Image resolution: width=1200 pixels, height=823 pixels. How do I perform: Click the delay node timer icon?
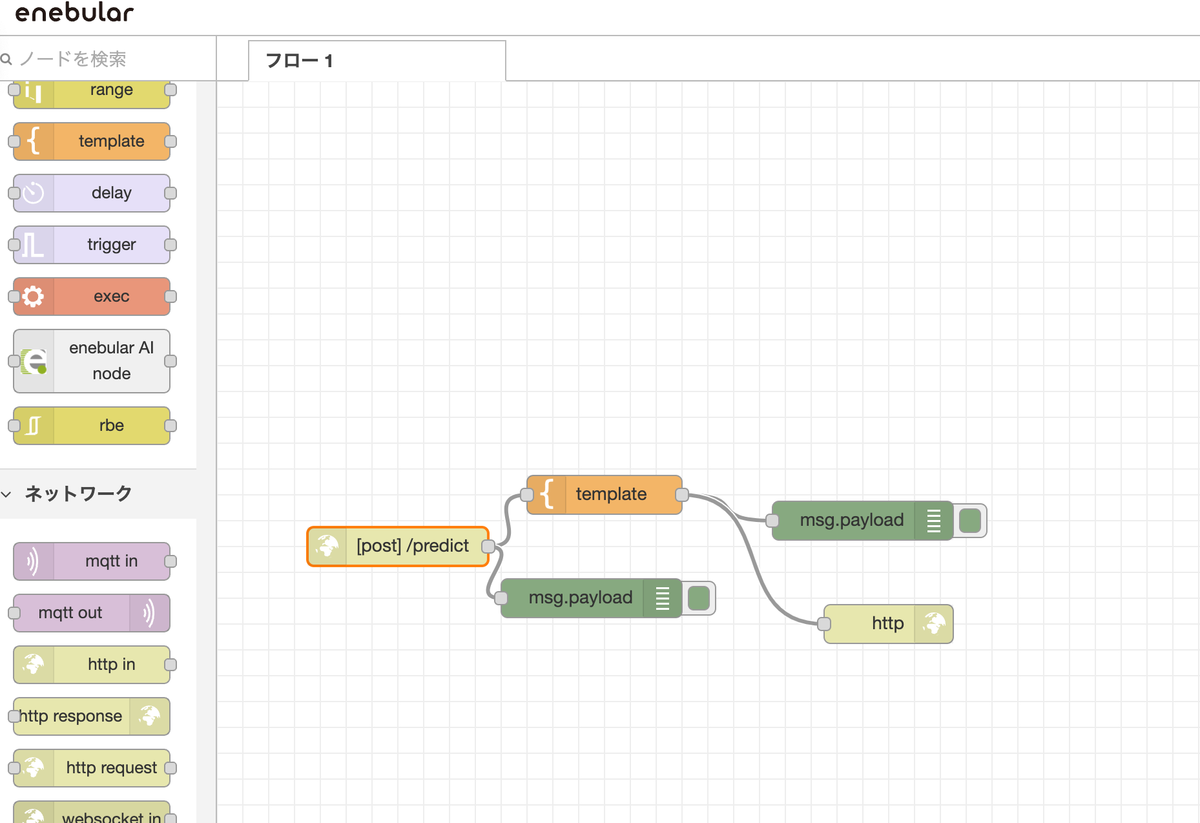click(x=33, y=193)
